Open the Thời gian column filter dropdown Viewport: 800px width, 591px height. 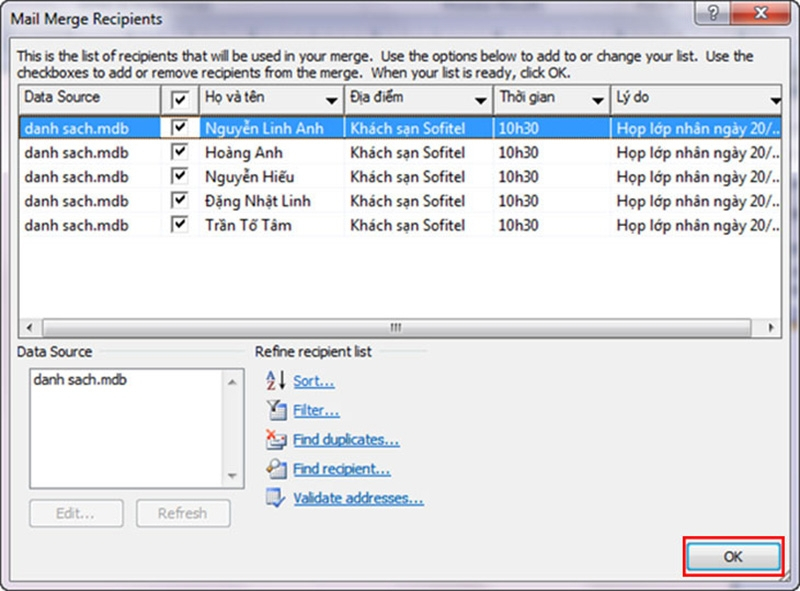click(x=597, y=101)
